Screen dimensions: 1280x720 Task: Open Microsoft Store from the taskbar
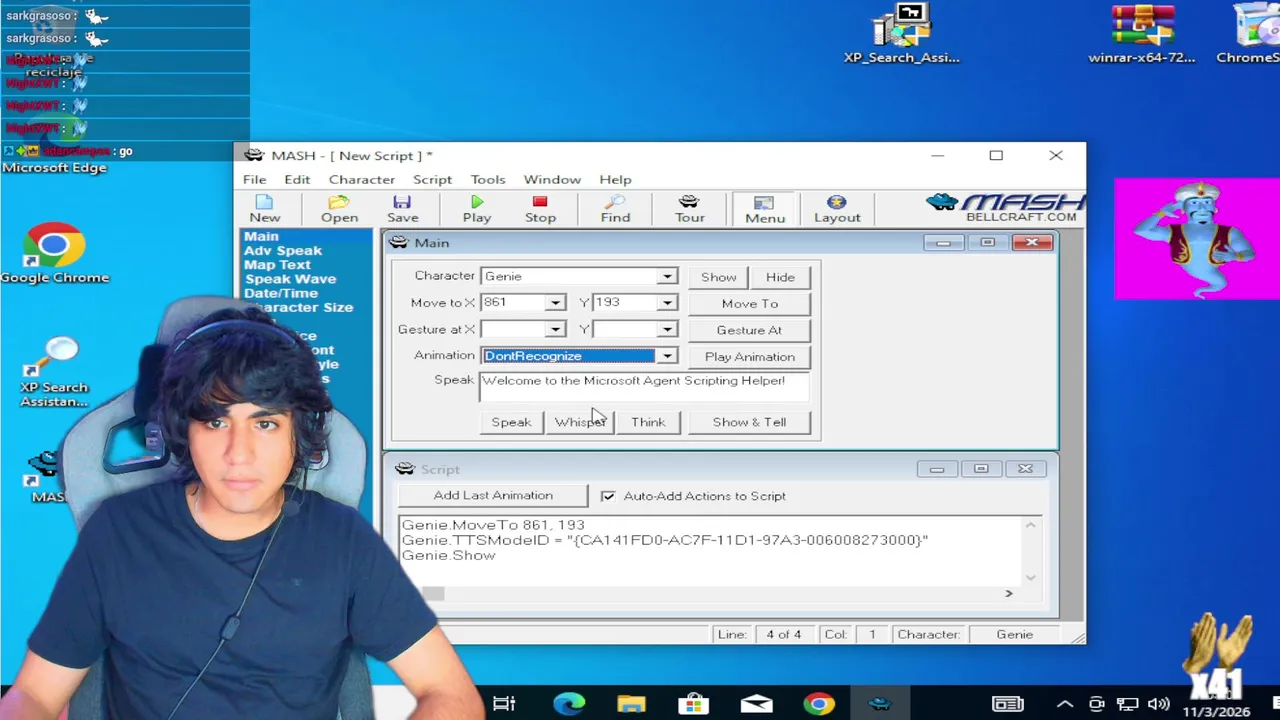coord(693,704)
